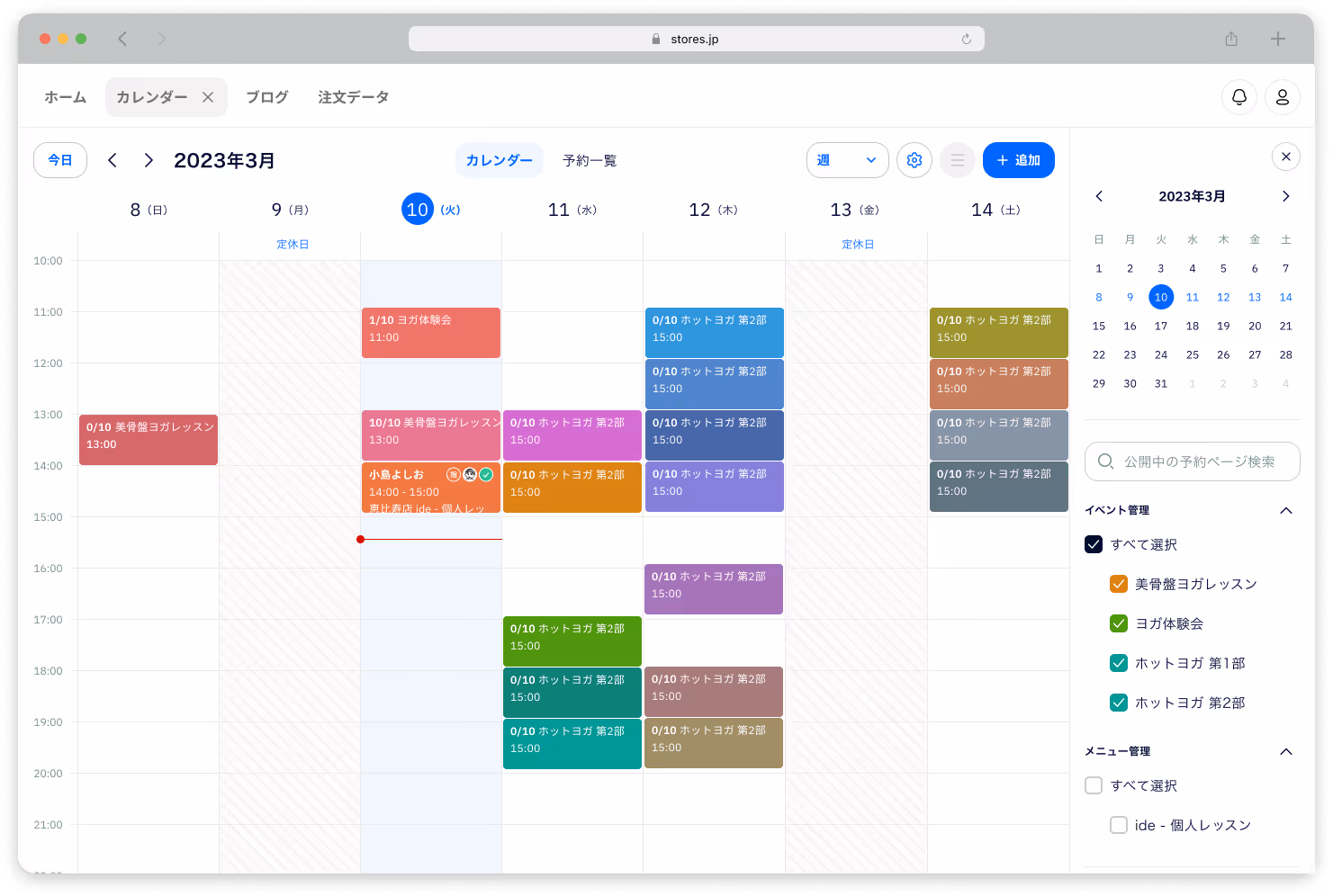
Task: Click the list menu icon beside the gear
Action: [x=958, y=160]
